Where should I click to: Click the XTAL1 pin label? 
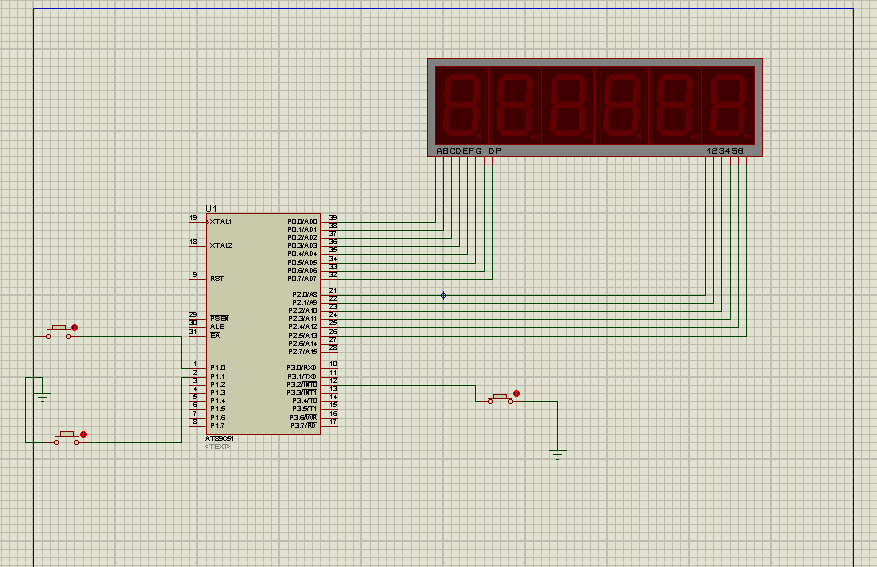(221, 222)
